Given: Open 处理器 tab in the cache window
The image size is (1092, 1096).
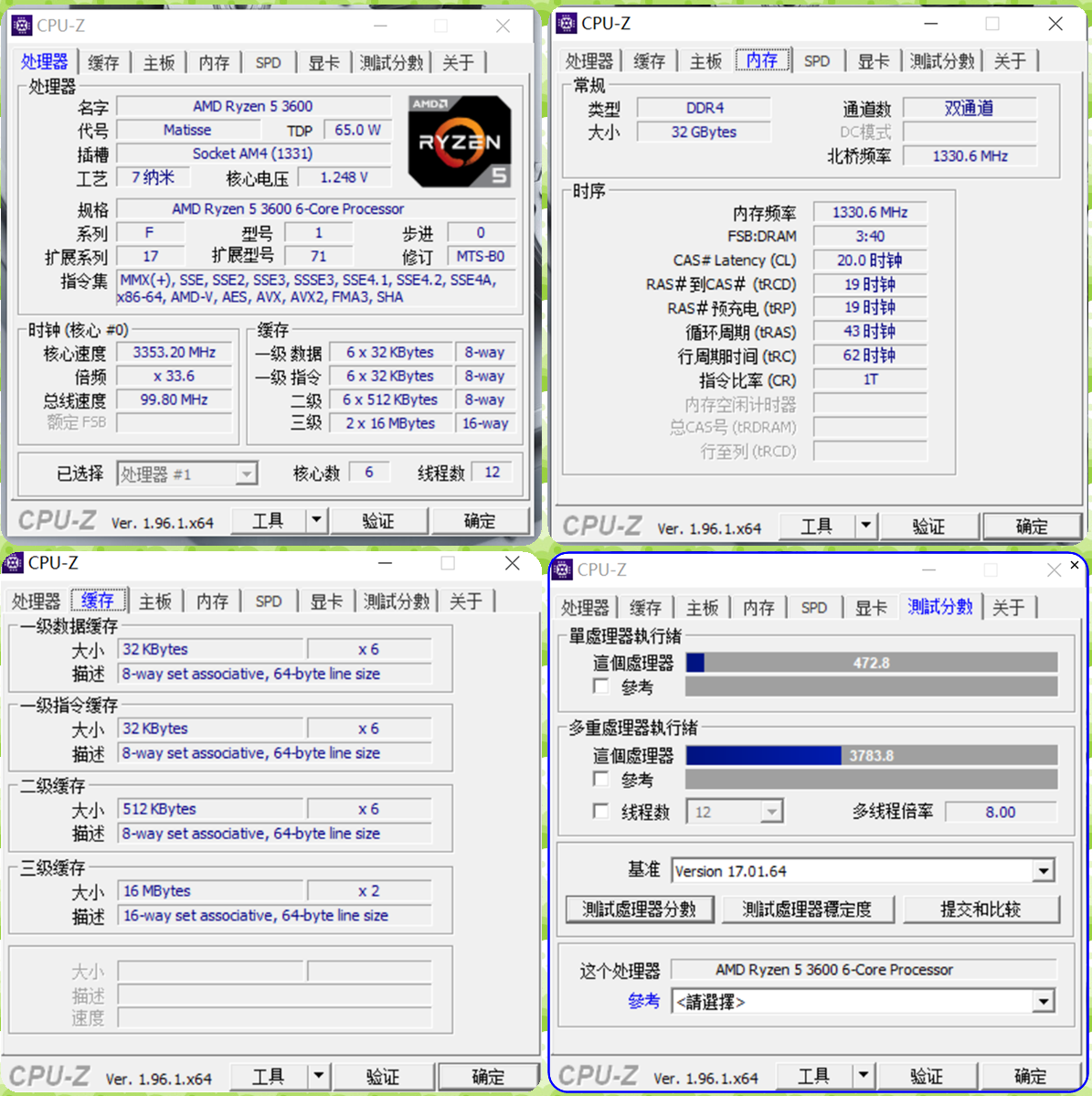Looking at the screenshot, I should pyautogui.click(x=37, y=601).
